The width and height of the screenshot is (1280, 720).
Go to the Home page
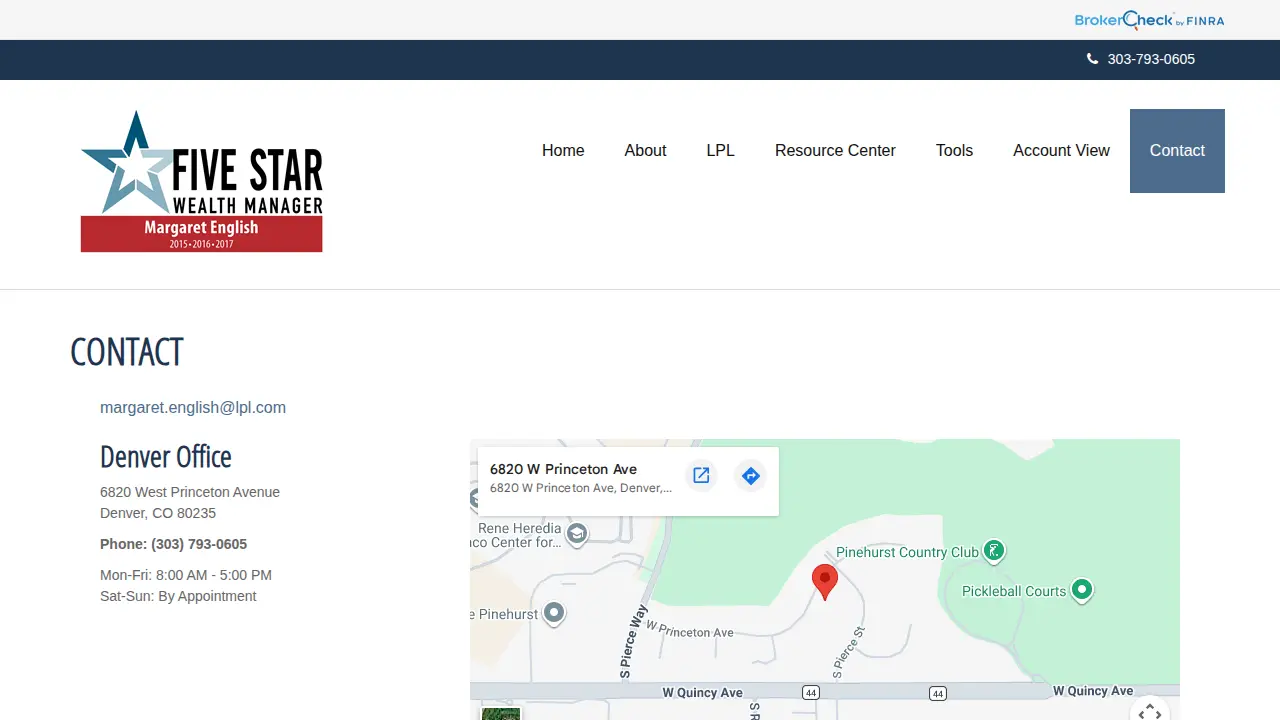click(563, 151)
